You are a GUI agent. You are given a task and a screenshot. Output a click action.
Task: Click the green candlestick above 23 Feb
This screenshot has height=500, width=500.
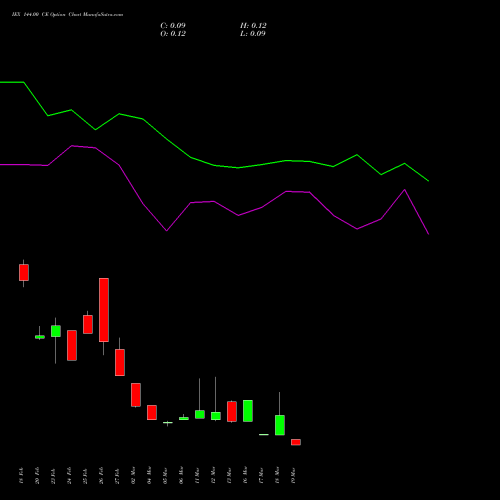coord(56,331)
